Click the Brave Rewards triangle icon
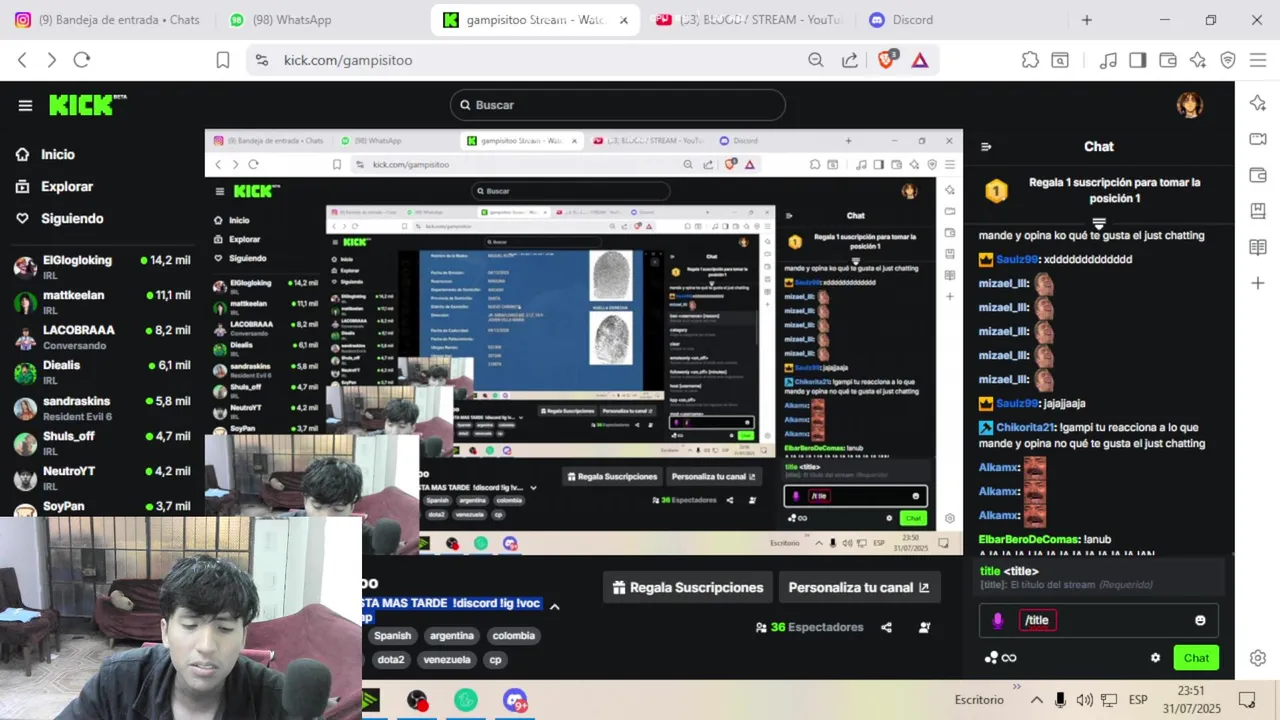 pyautogui.click(x=920, y=60)
